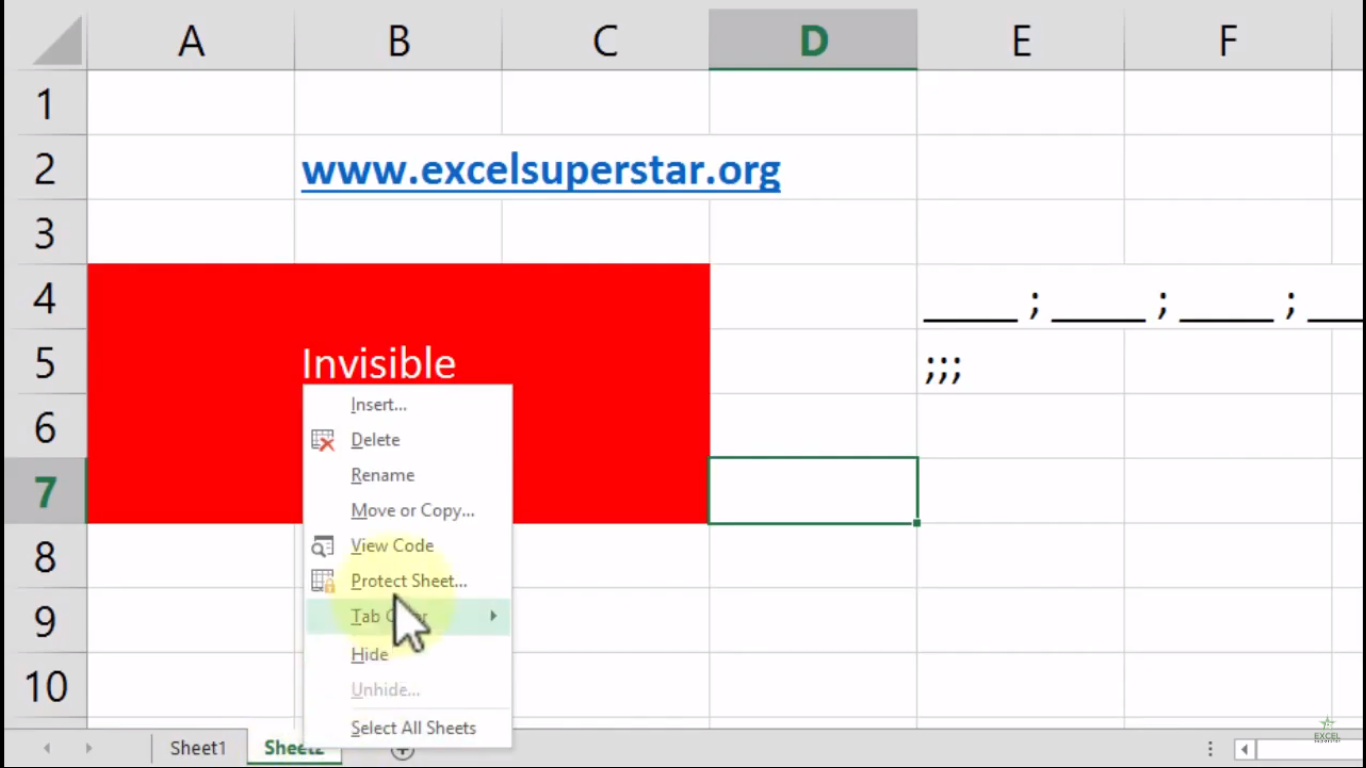This screenshot has height=768, width=1366.
Task: Click horizontal scrollbar left arrow
Action: coord(1245,749)
